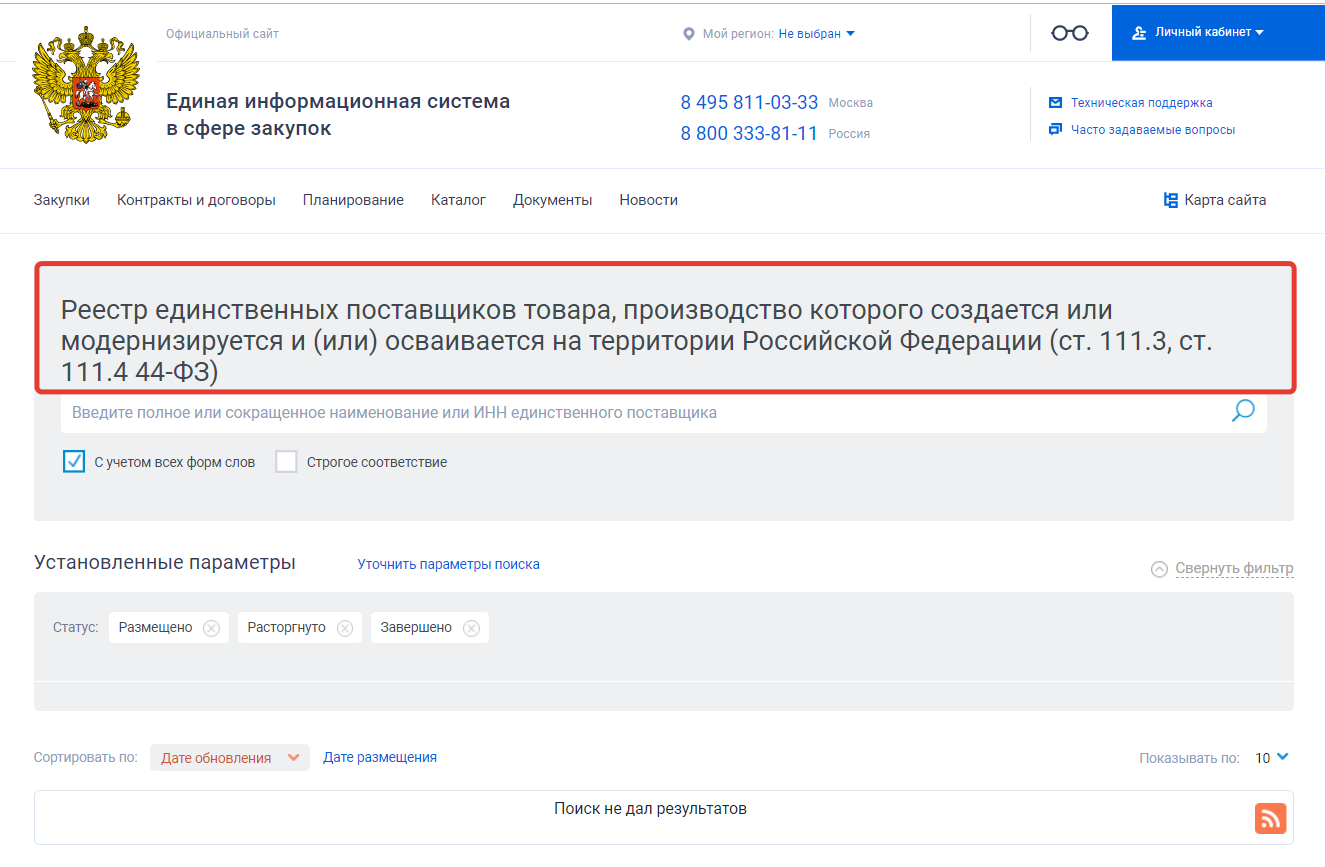The image size is (1325, 867).
Task: Open Техническая поддержка link
Action: pyautogui.click(x=1141, y=103)
